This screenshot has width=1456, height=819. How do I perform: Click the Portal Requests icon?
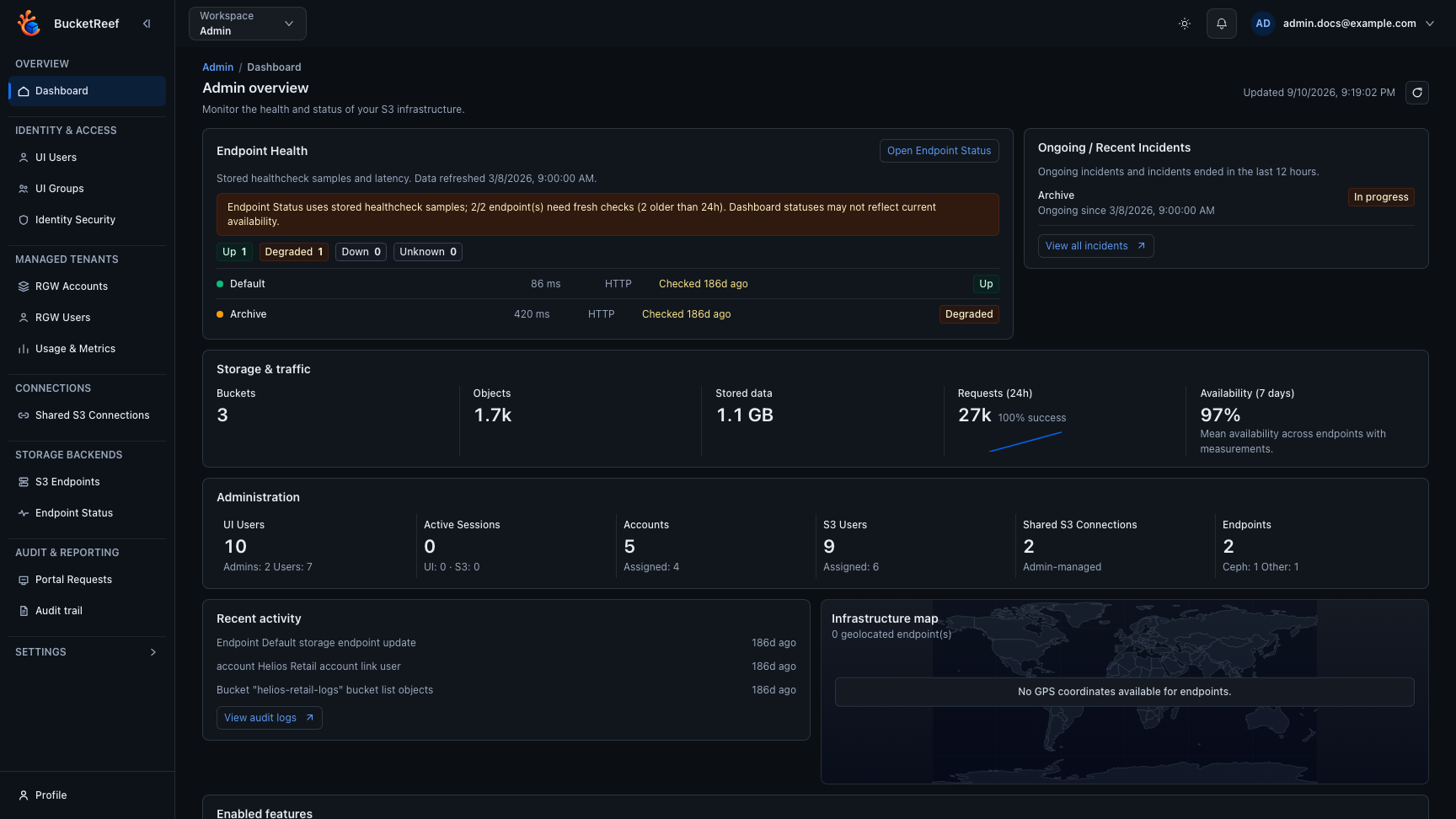click(24, 580)
